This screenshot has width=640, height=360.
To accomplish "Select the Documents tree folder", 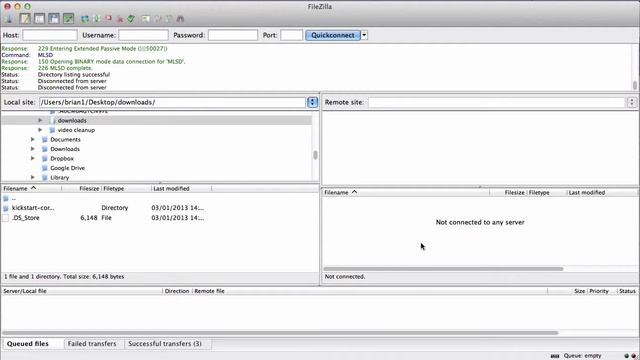I will [65, 139].
